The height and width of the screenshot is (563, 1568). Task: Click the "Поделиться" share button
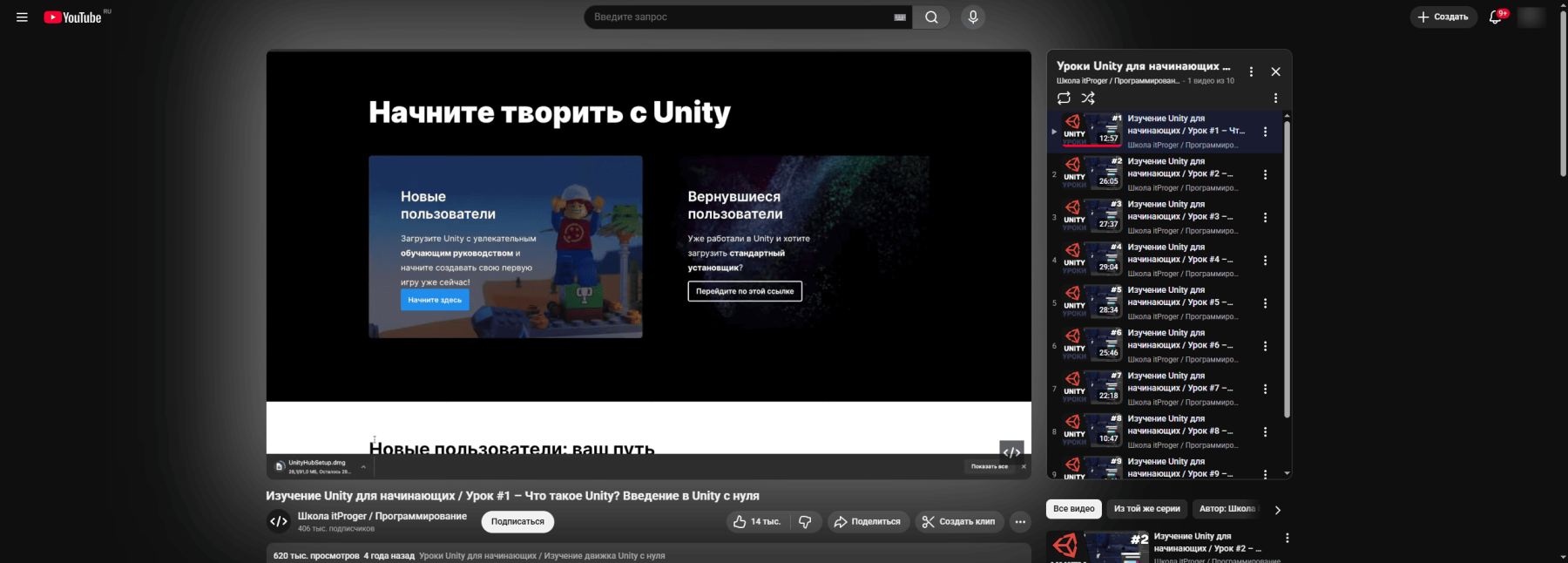[867, 521]
